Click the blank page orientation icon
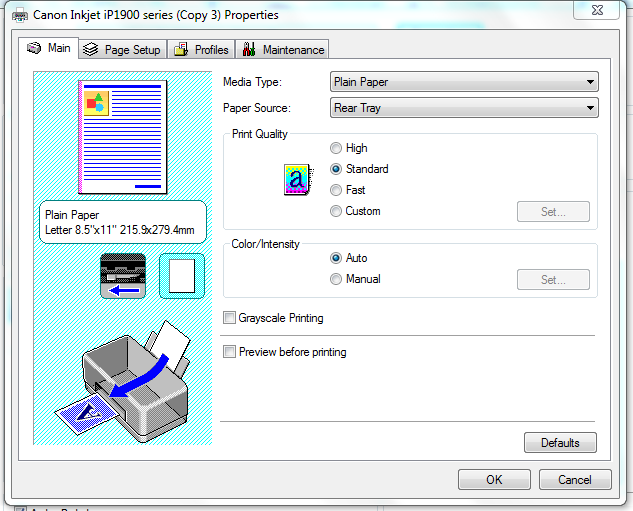The width and height of the screenshot is (633, 511). (182, 276)
